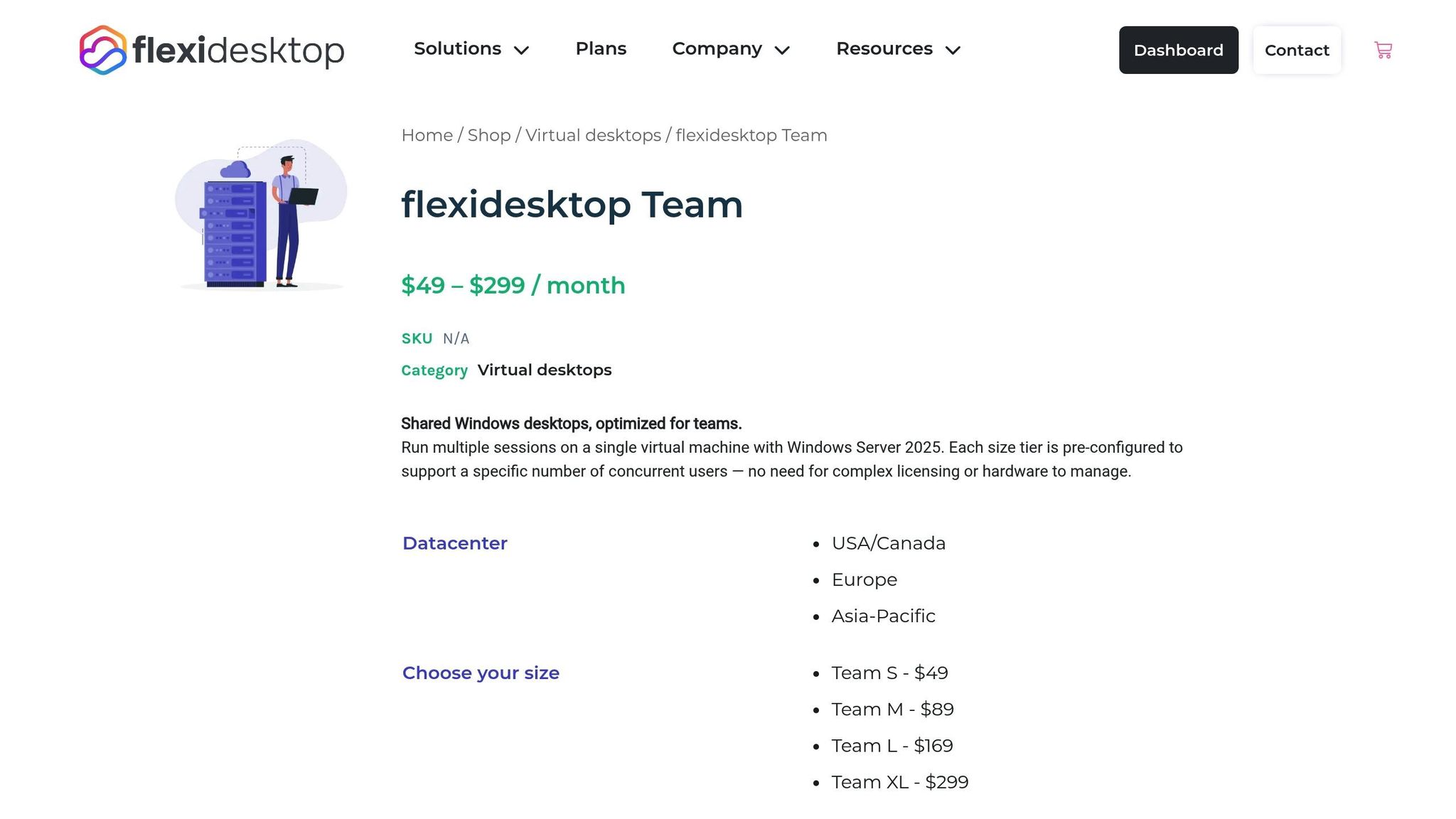The image size is (1456, 819).
Task: Open the Shop breadcrumb link
Action: point(488,135)
